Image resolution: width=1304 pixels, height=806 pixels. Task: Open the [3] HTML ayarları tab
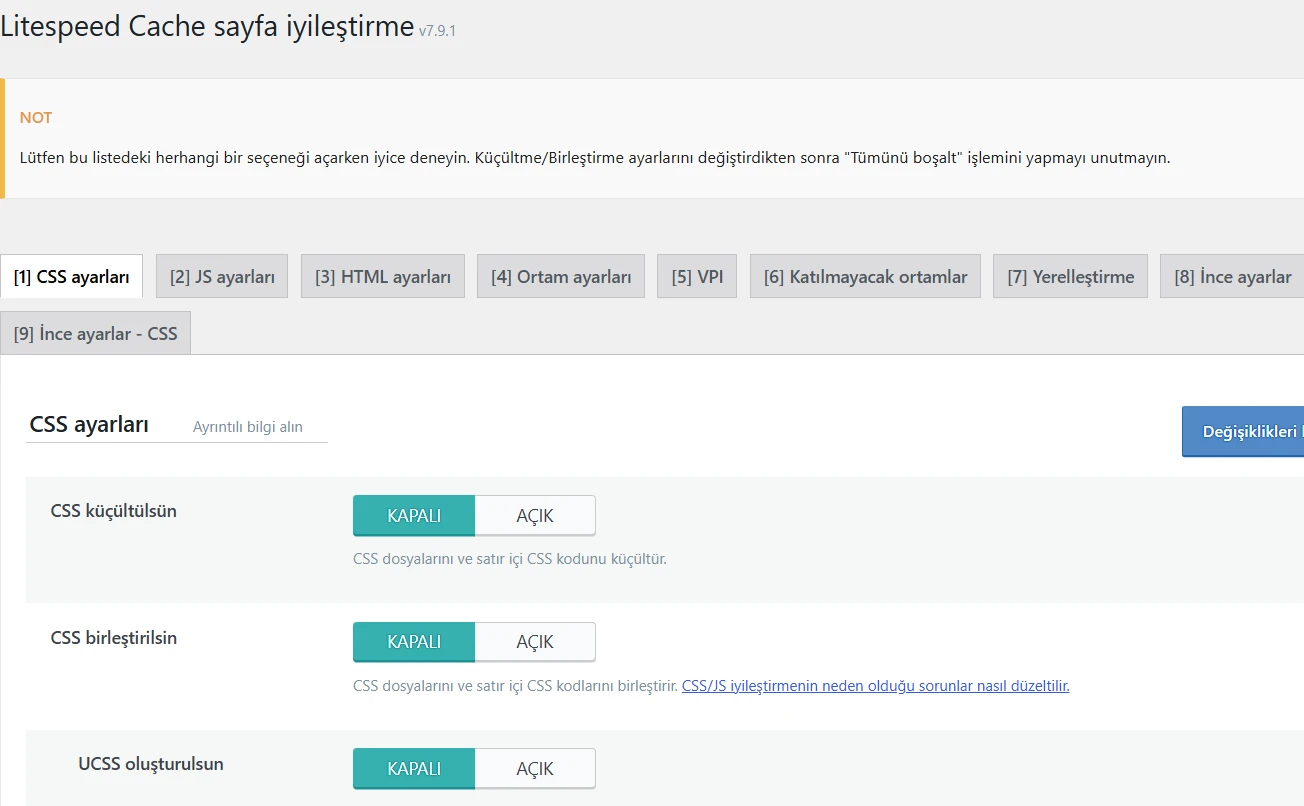coord(383,277)
